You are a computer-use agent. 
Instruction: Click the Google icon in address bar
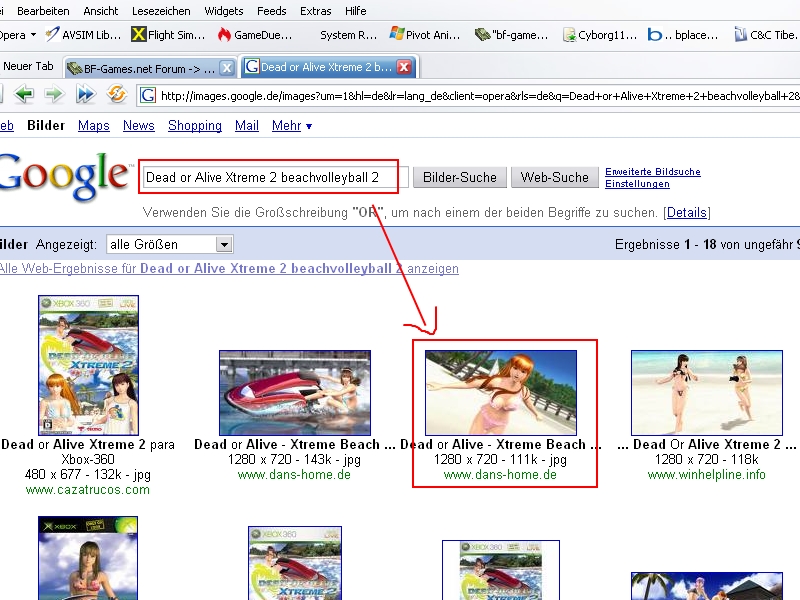pos(148,95)
